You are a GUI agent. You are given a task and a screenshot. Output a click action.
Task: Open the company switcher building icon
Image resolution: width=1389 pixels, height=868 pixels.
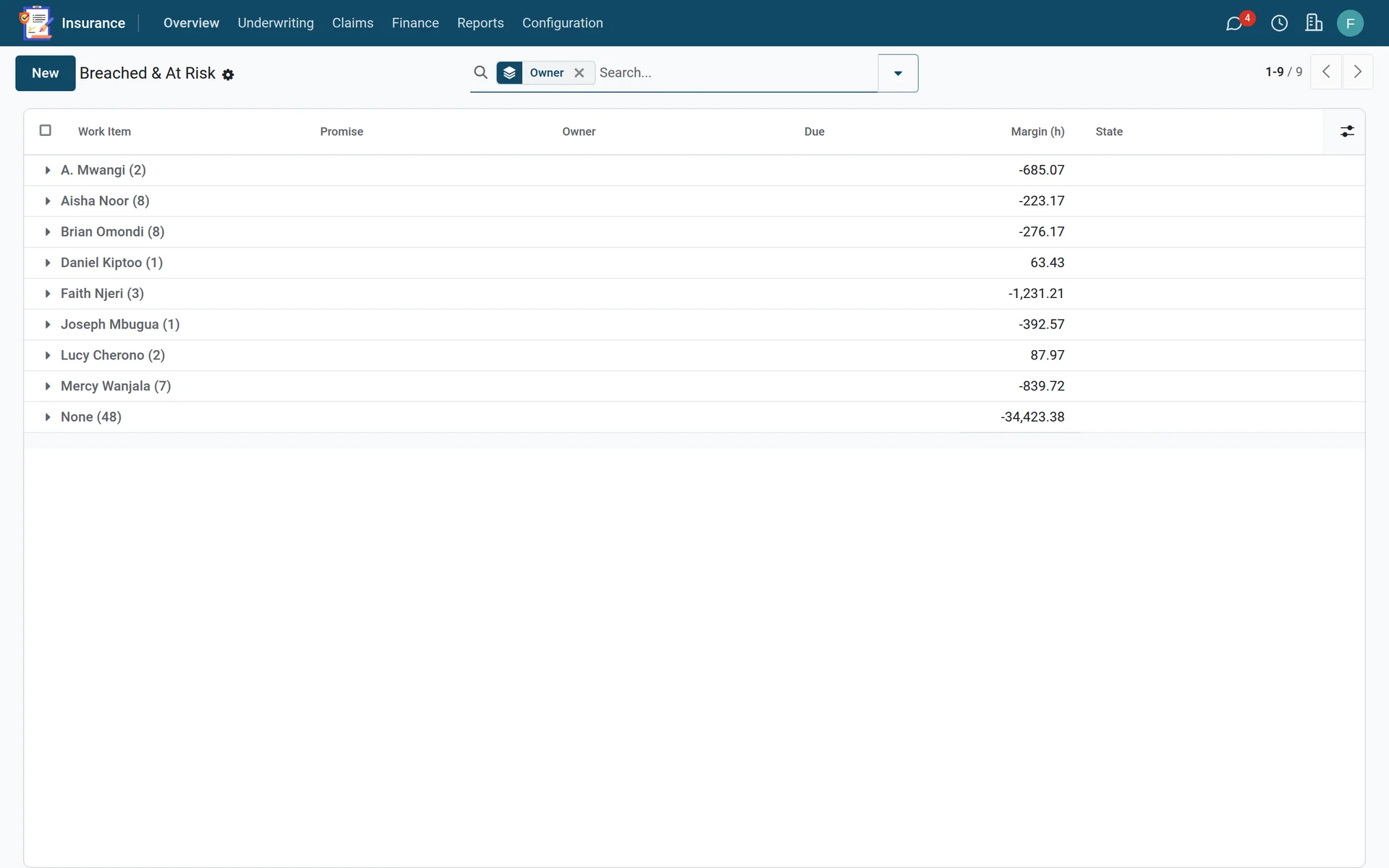coord(1314,23)
